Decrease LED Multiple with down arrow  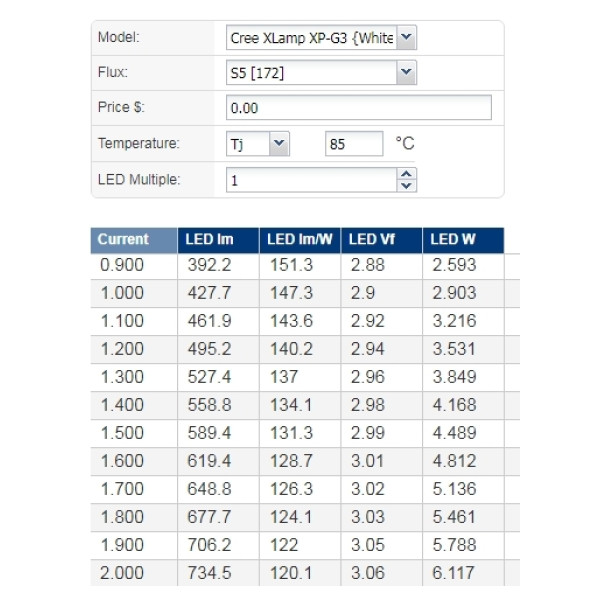pos(406,186)
